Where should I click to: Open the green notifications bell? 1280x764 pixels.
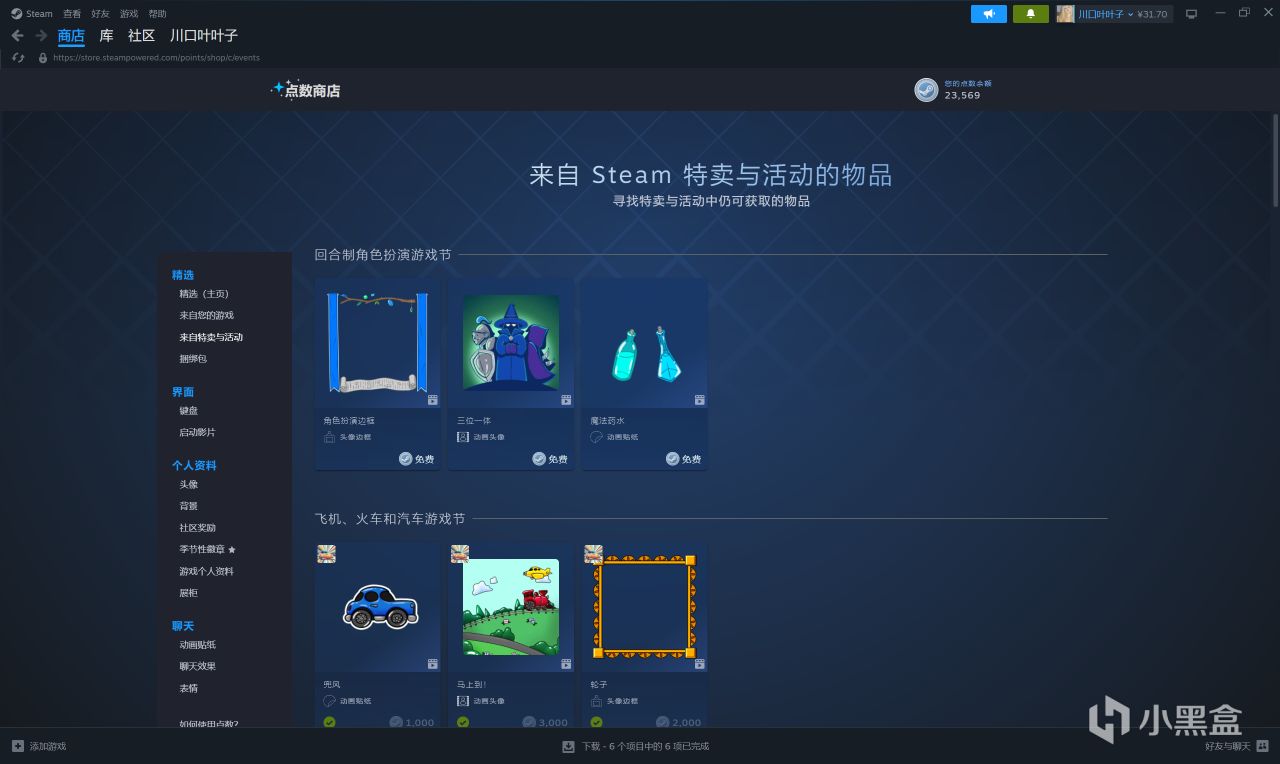point(1031,14)
